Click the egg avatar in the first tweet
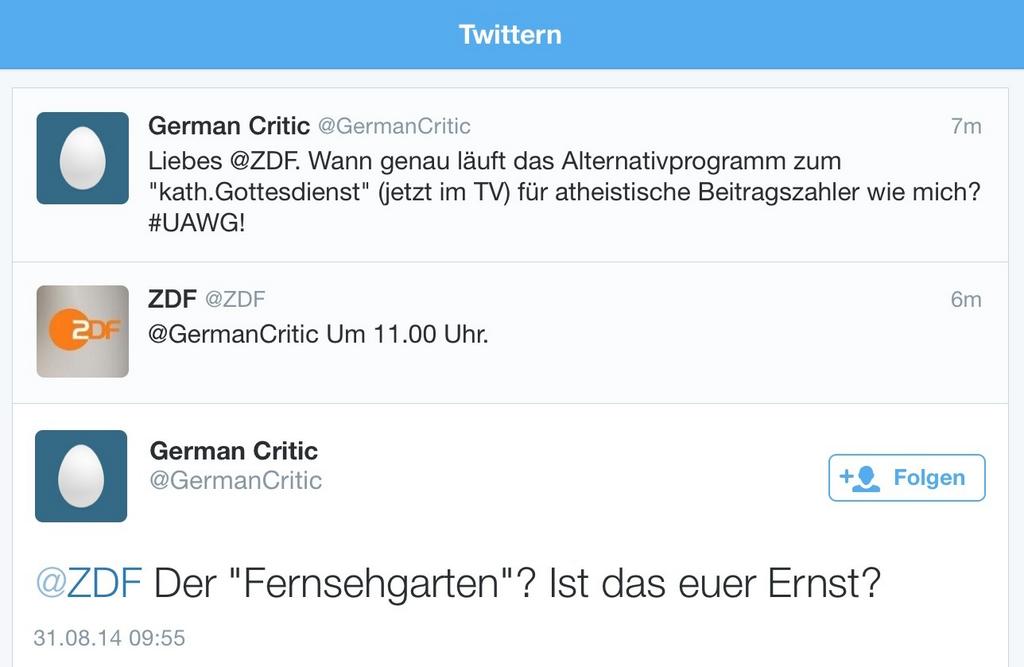Image resolution: width=1024 pixels, height=667 pixels. (x=82, y=158)
